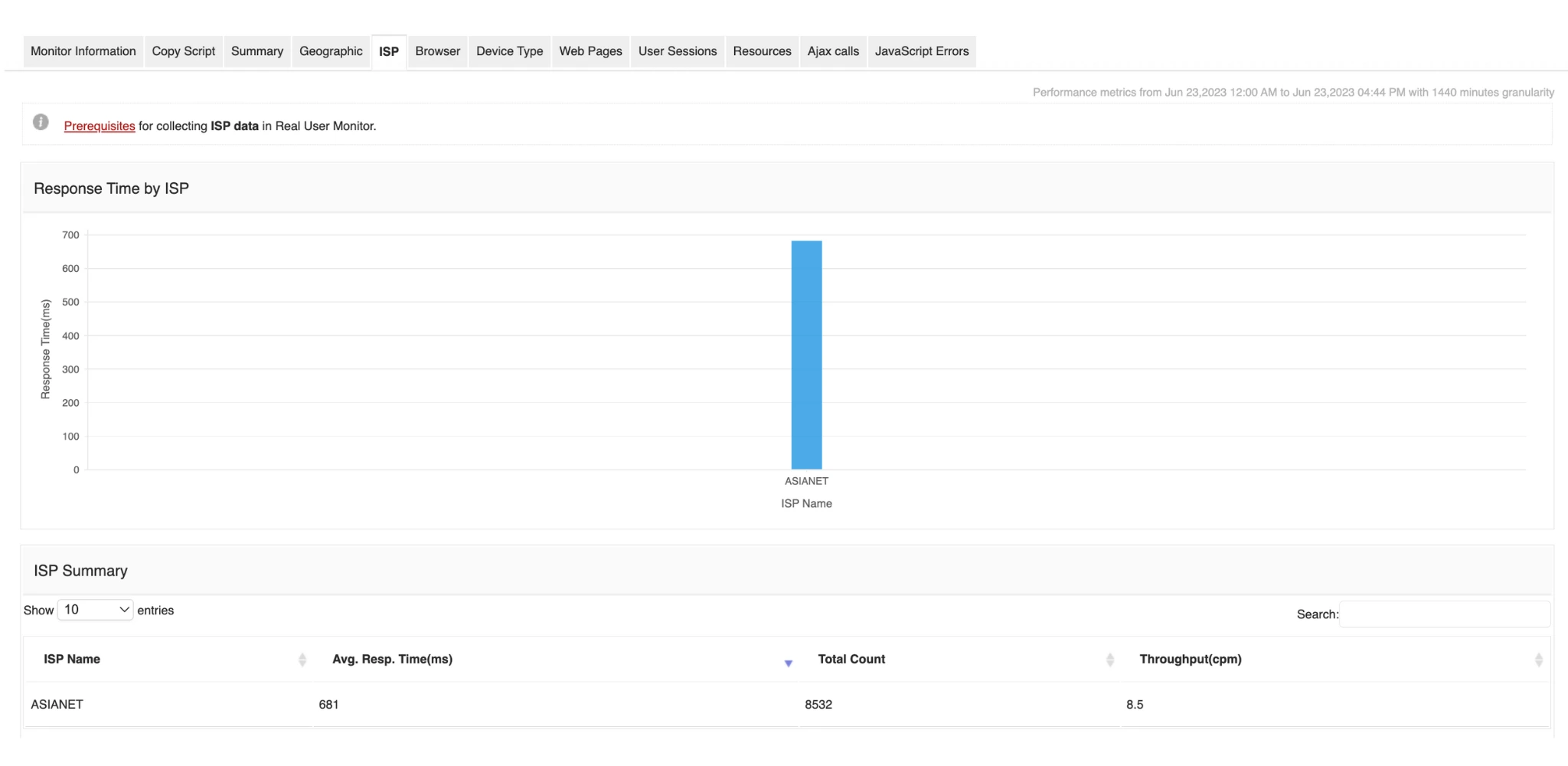1568x766 pixels.
Task: Click the info icon beside Prerequisites
Action: click(x=41, y=123)
